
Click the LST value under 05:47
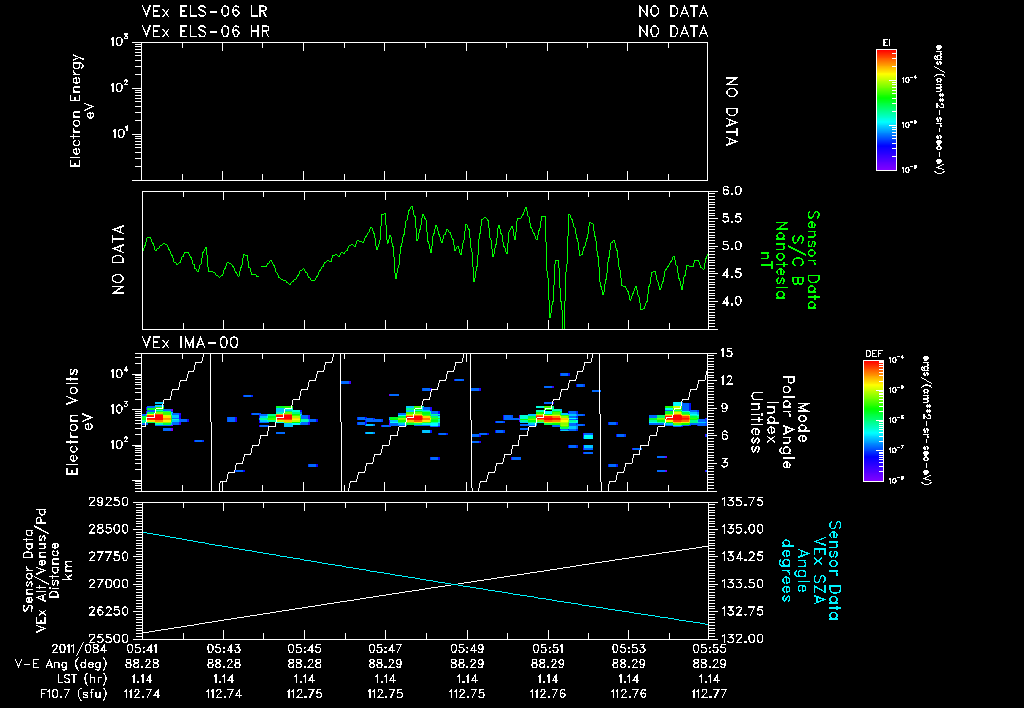(385, 679)
